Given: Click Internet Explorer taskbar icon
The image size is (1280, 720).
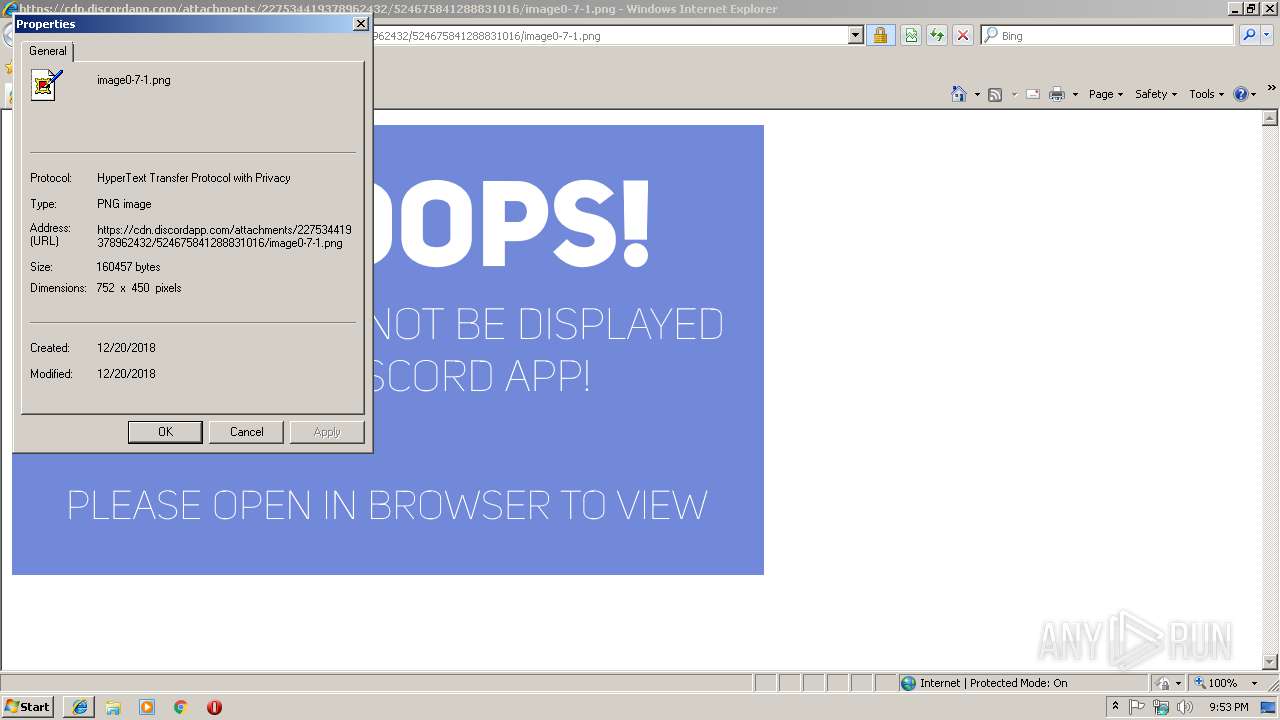Looking at the screenshot, I should (79, 707).
